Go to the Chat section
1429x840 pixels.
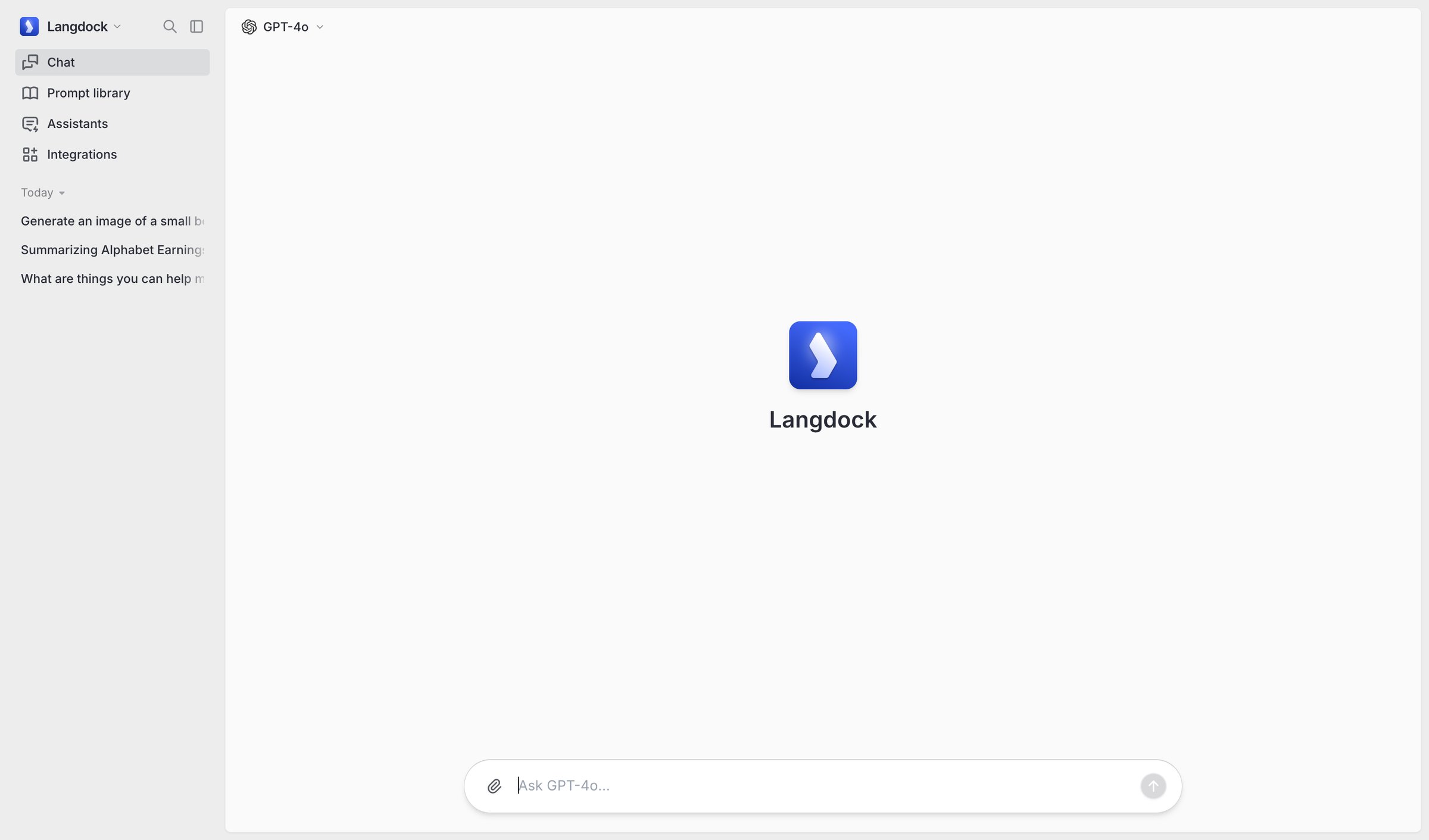(x=113, y=62)
